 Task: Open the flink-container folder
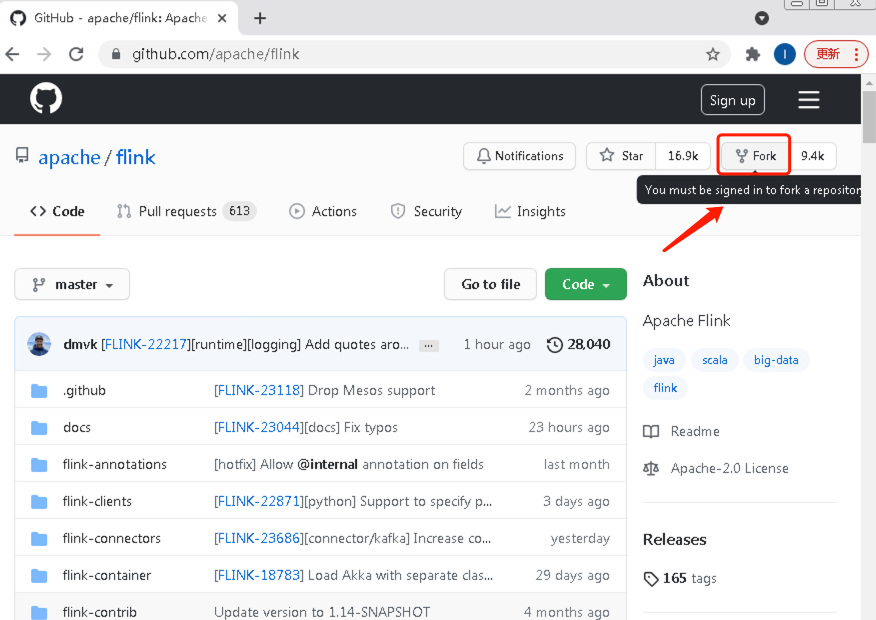click(x=107, y=575)
